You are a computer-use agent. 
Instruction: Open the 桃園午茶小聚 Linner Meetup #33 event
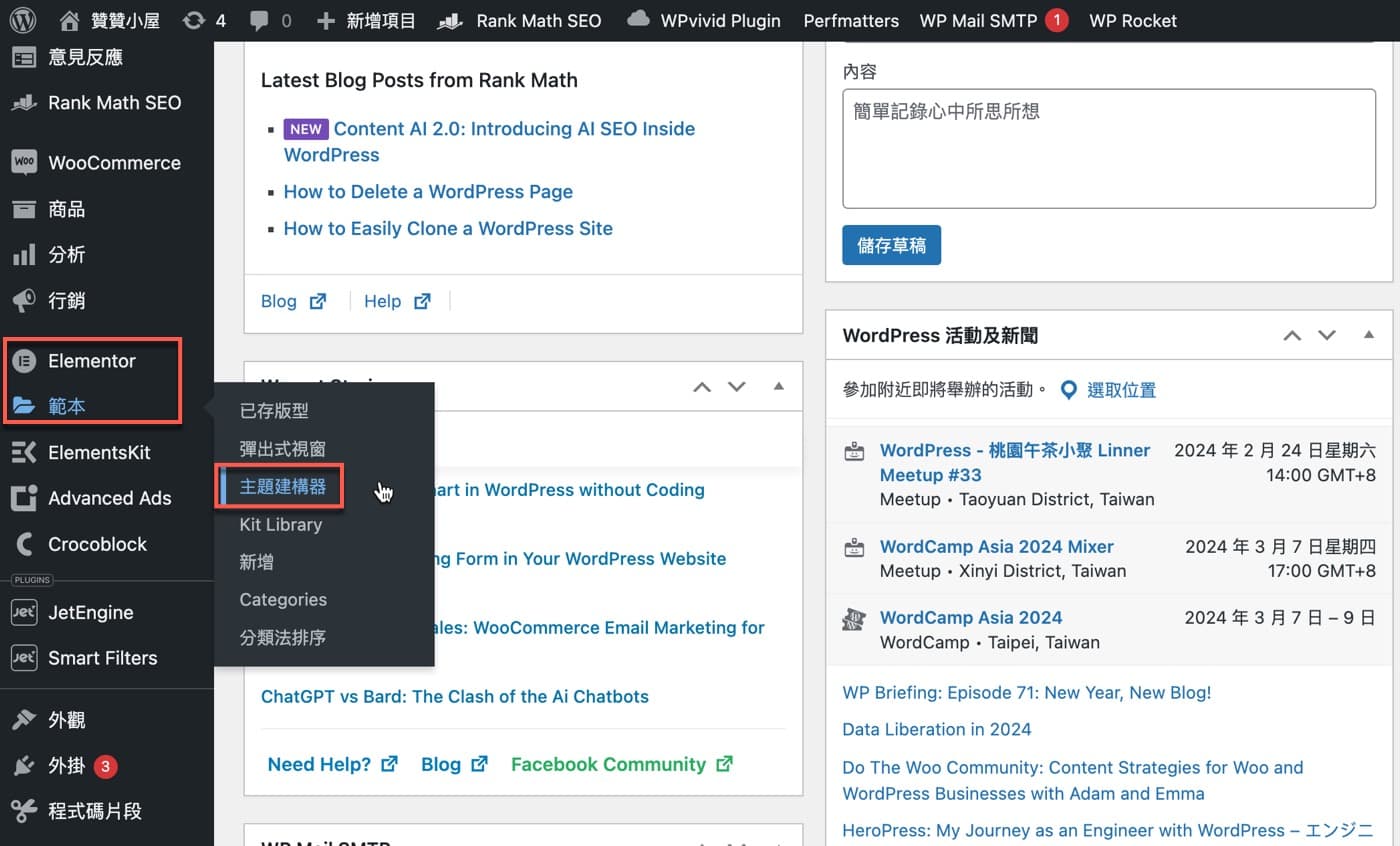tap(1015, 462)
